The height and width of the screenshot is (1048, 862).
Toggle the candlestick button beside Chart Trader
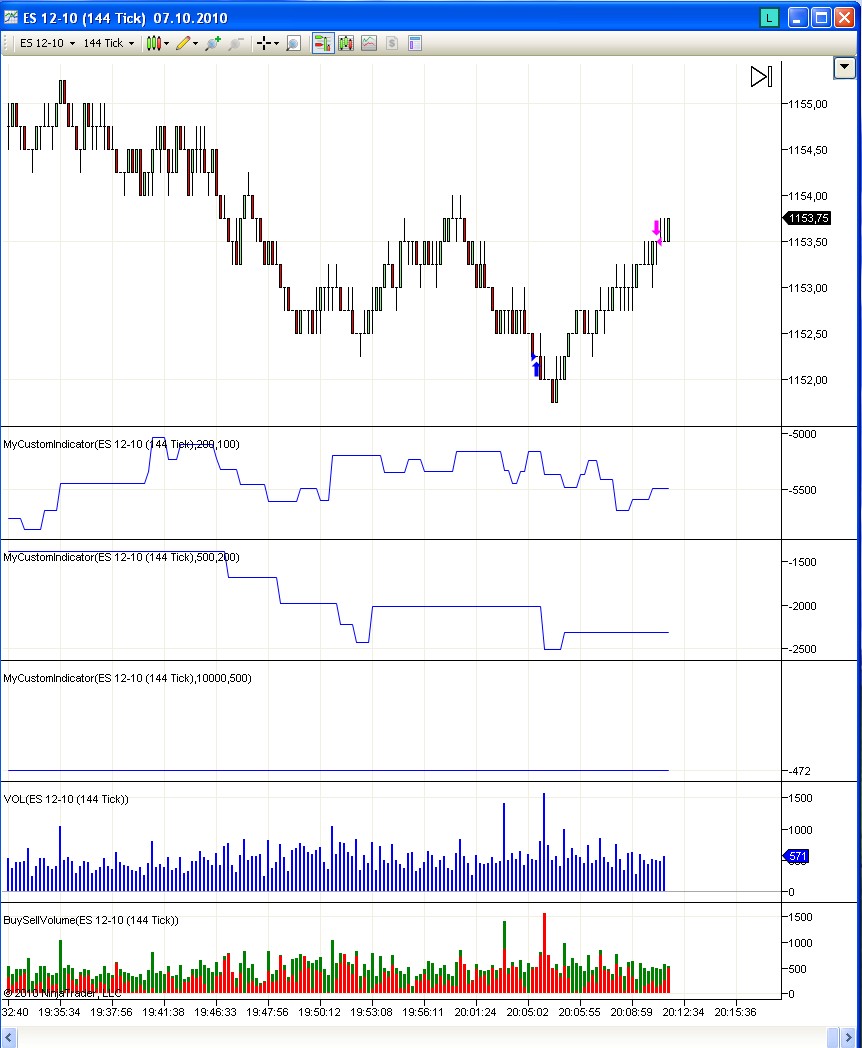[x=346, y=43]
